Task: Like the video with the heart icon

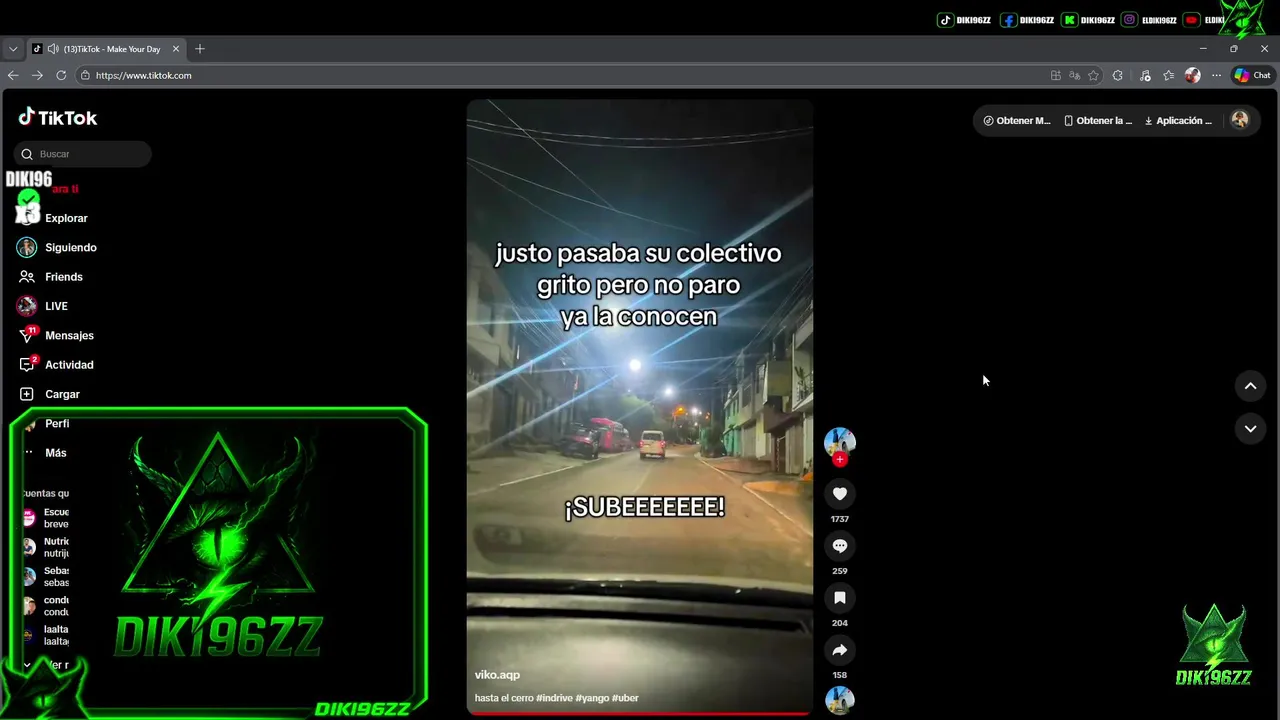Action: 840,494
